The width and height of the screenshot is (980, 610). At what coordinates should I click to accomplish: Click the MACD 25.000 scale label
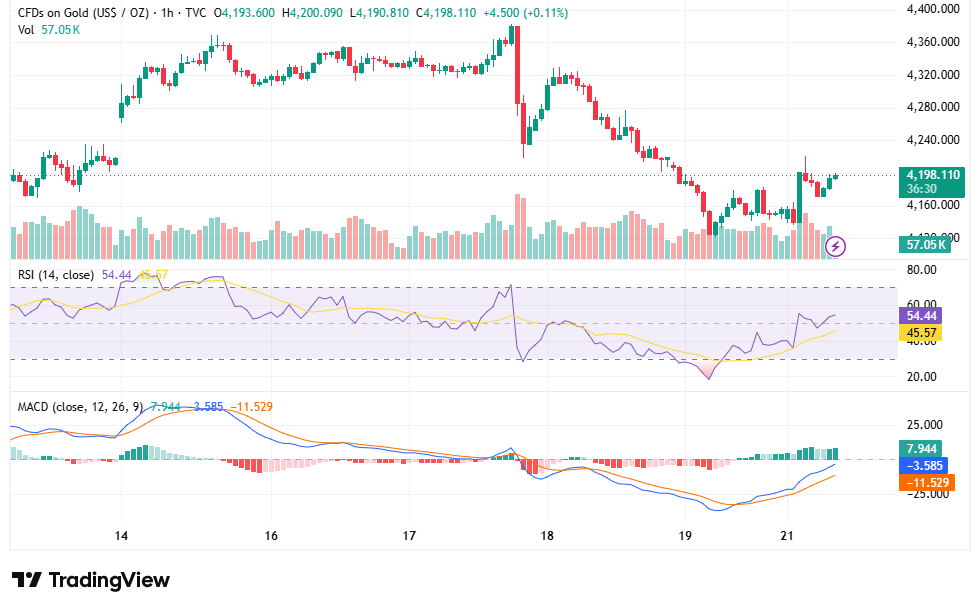pyautogui.click(x=924, y=425)
